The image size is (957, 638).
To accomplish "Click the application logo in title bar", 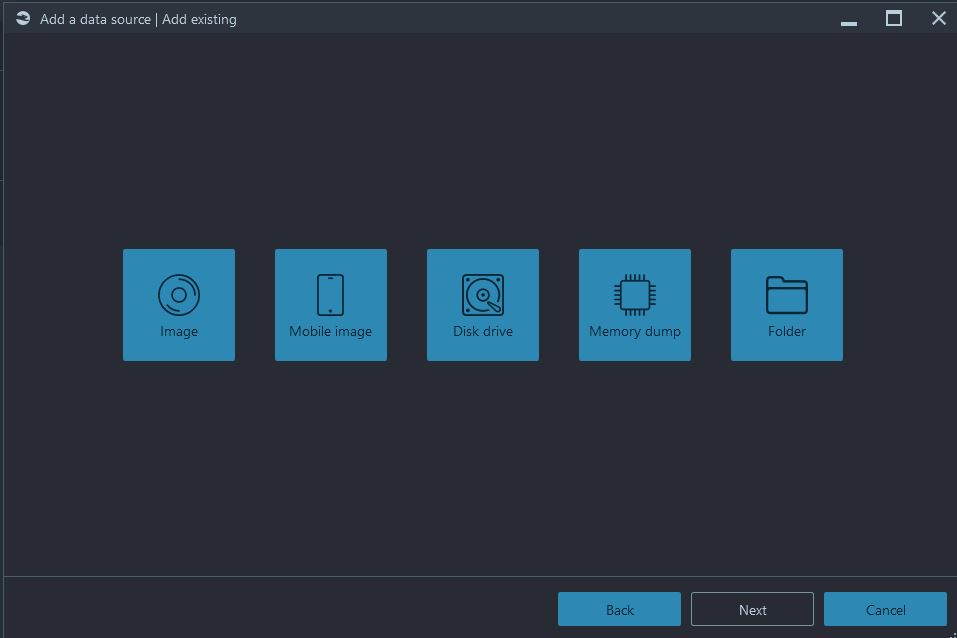I will (23, 19).
